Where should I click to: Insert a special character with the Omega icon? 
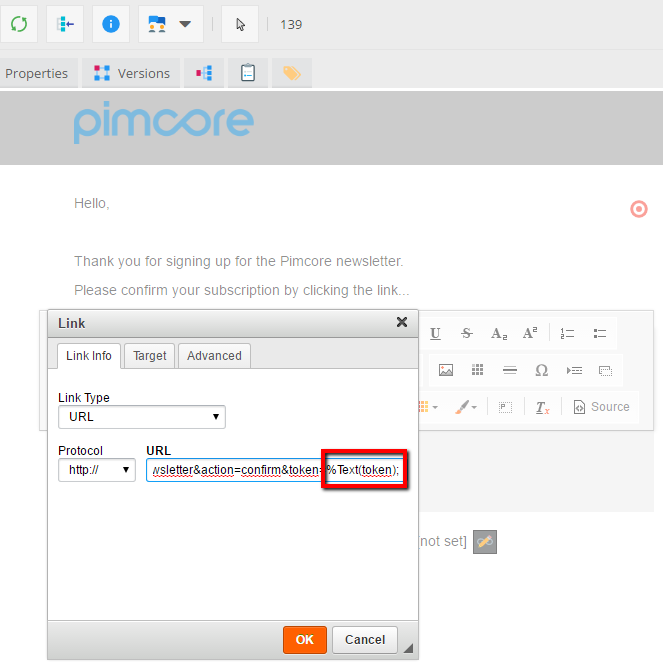coord(541,370)
